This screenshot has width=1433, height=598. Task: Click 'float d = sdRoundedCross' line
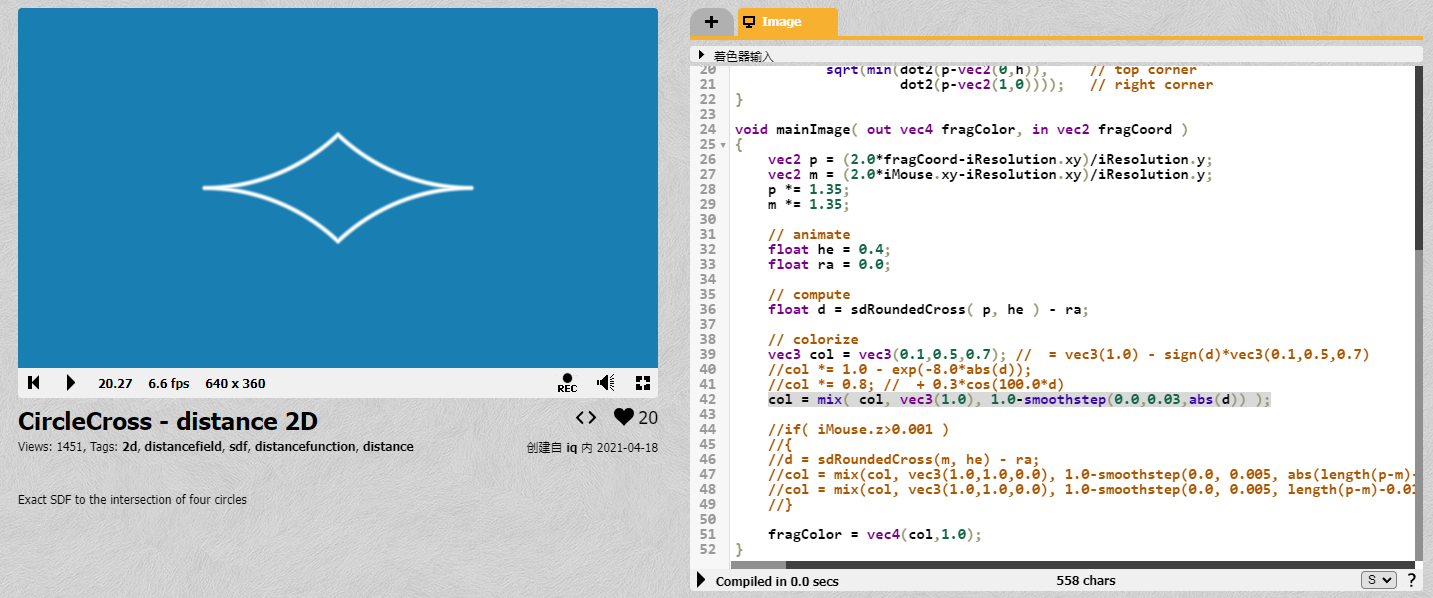[928, 309]
